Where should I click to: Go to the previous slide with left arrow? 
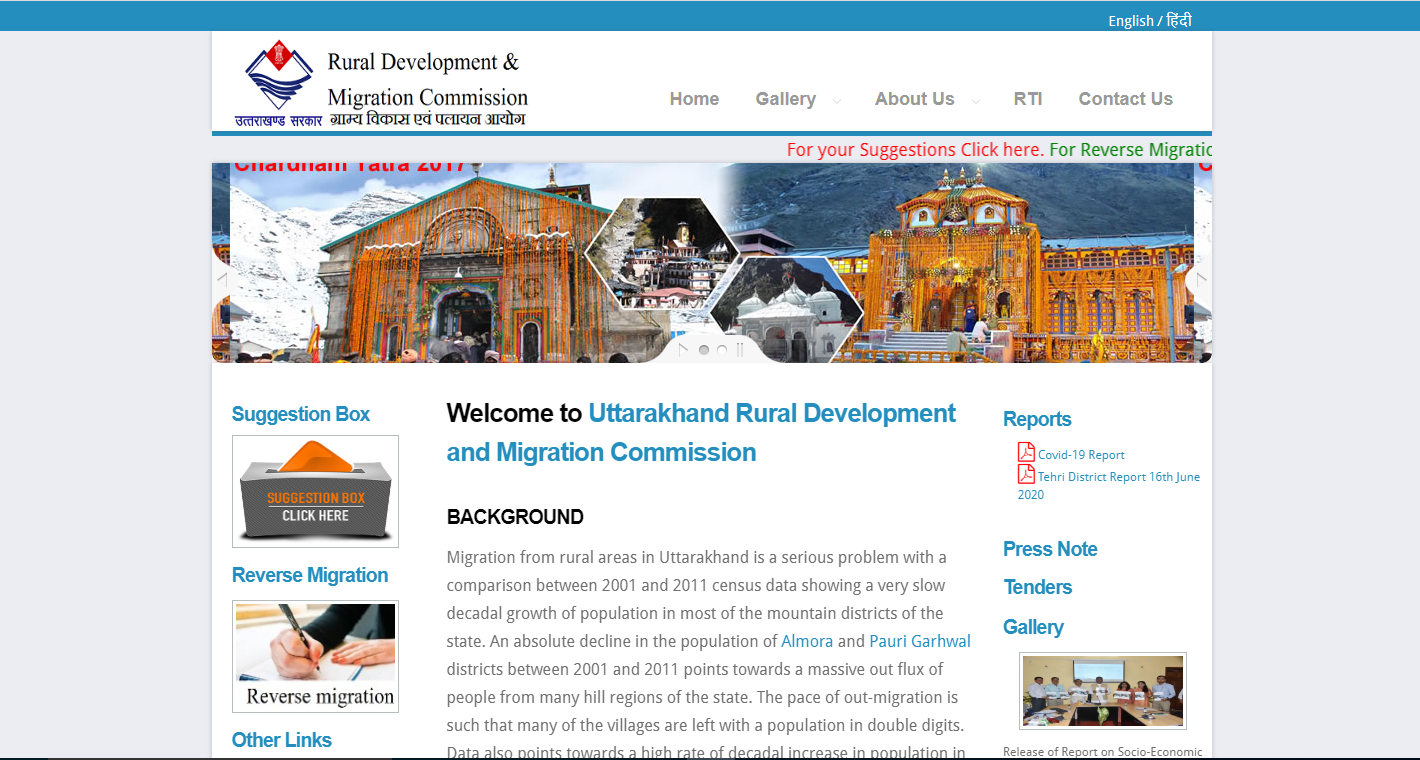pos(222,280)
